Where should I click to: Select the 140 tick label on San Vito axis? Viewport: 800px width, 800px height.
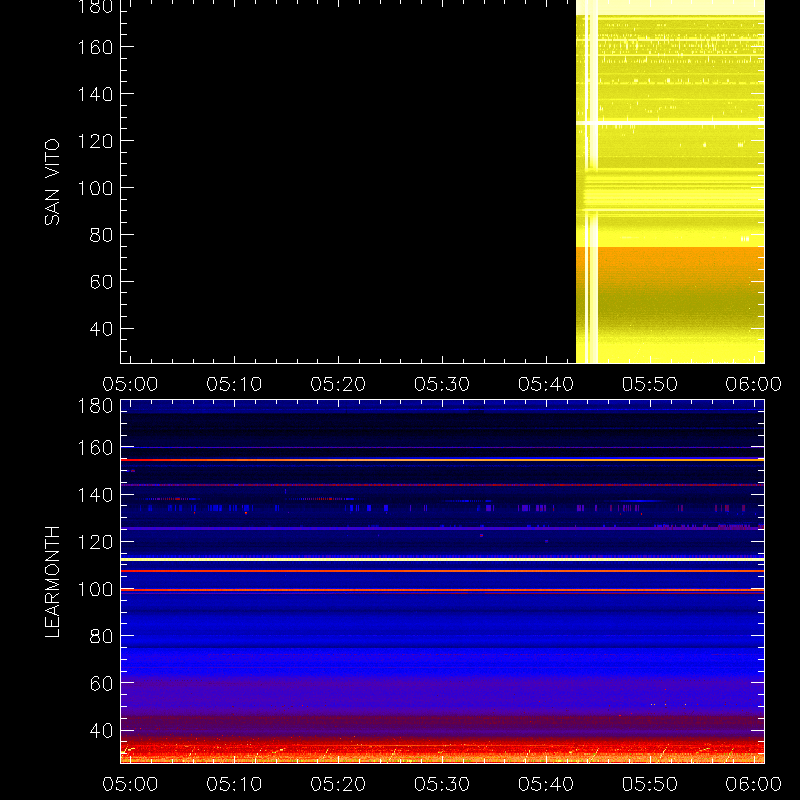(95, 94)
